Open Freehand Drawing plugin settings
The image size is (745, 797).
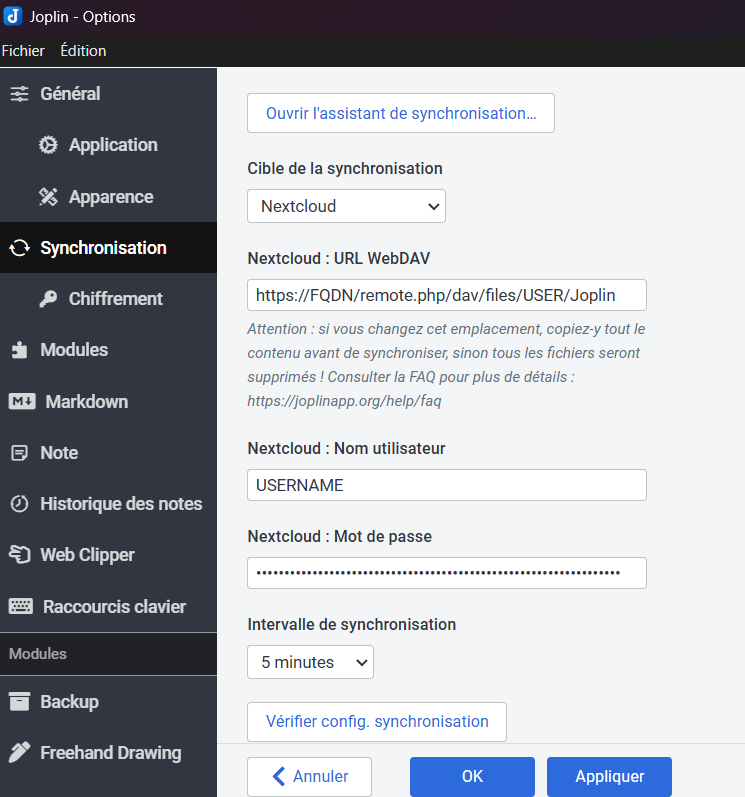(108, 752)
